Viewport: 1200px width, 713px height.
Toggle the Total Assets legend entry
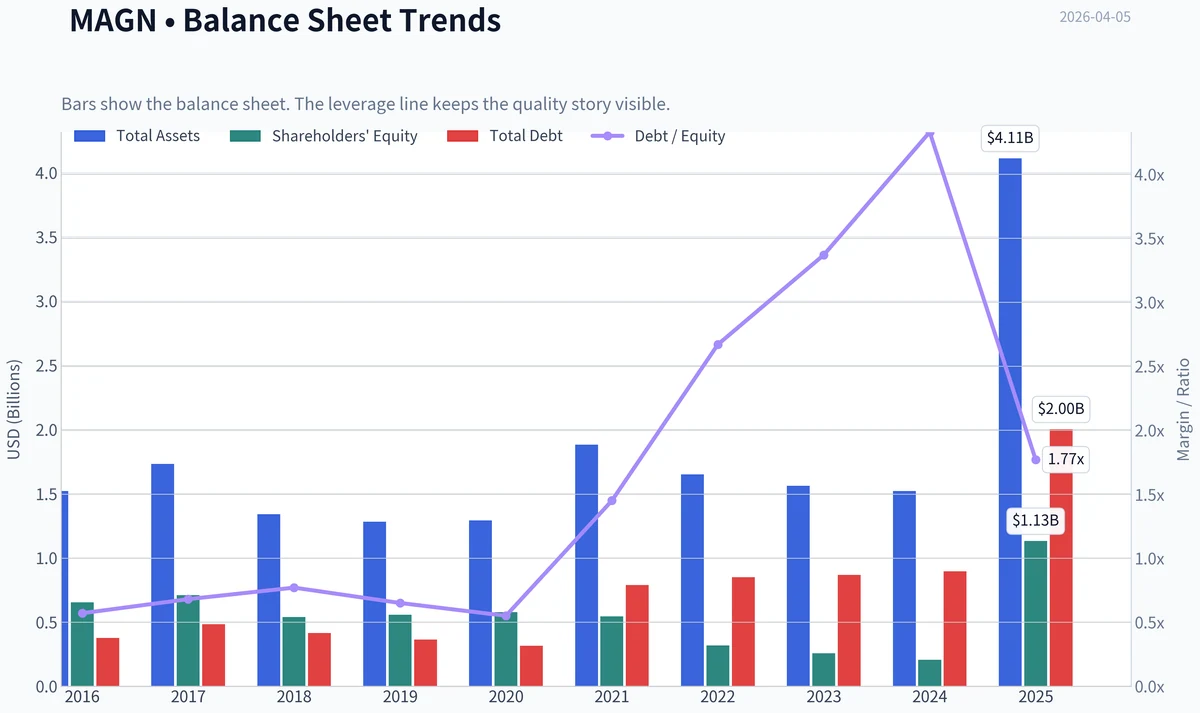[x=137, y=136]
